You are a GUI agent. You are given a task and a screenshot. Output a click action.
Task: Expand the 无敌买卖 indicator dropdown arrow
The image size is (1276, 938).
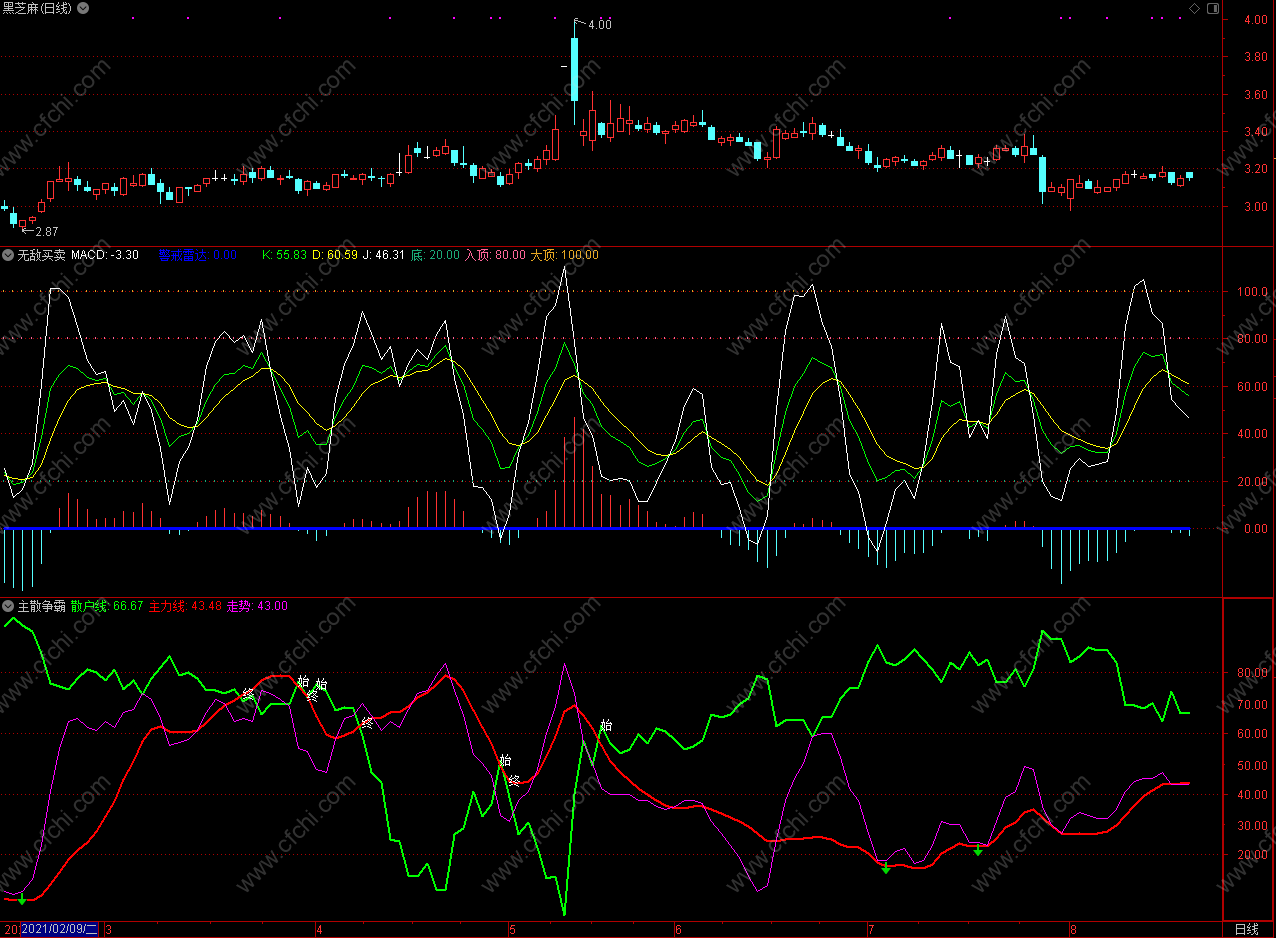click(x=8, y=255)
